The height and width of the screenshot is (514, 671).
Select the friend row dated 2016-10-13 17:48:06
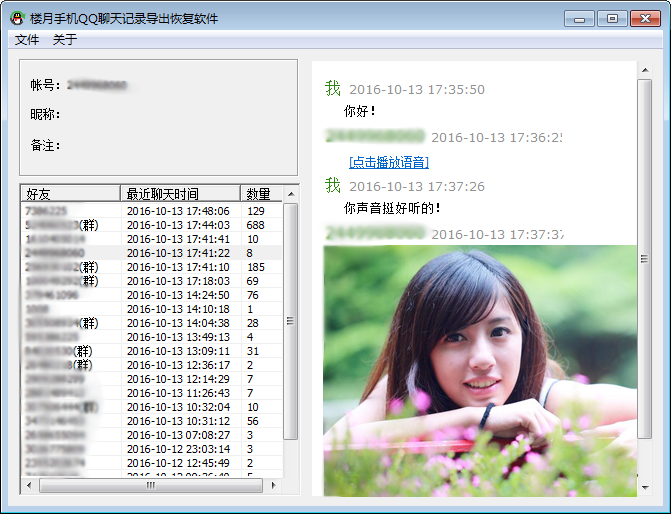click(x=150, y=211)
